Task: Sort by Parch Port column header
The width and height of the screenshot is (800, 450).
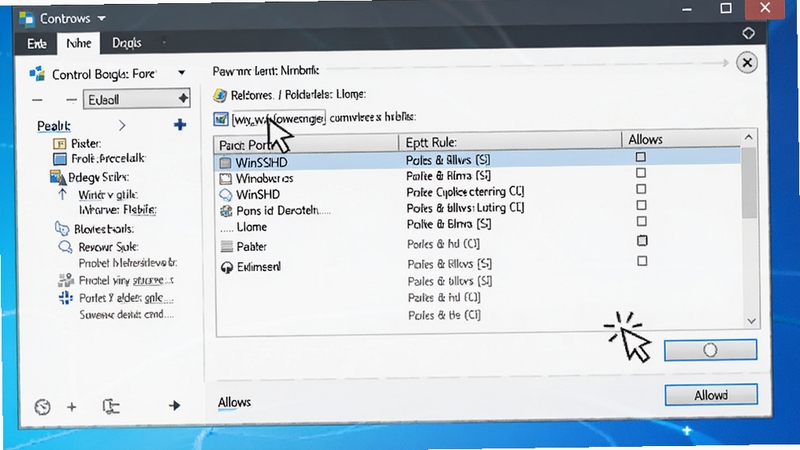Action: coord(306,144)
